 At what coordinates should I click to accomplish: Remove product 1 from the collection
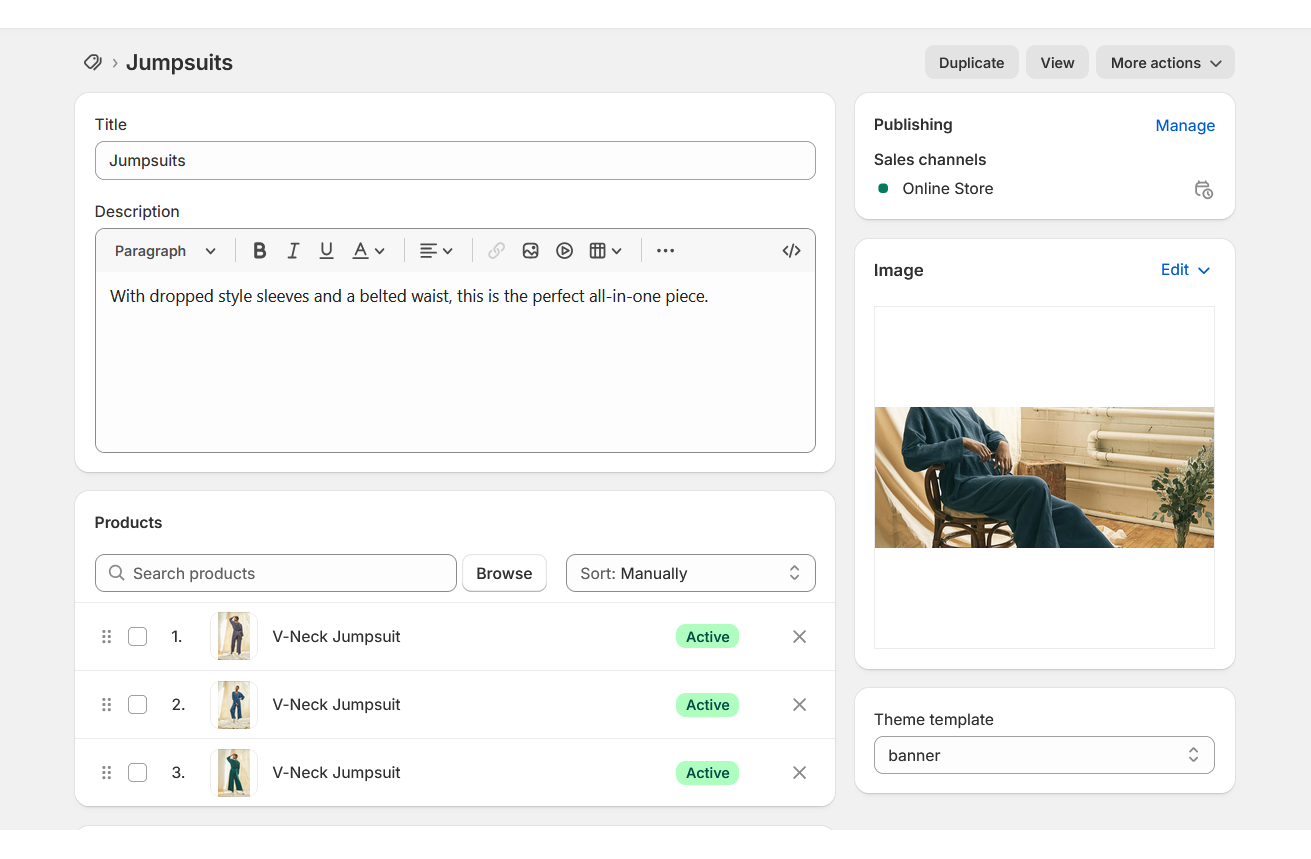tap(799, 637)
